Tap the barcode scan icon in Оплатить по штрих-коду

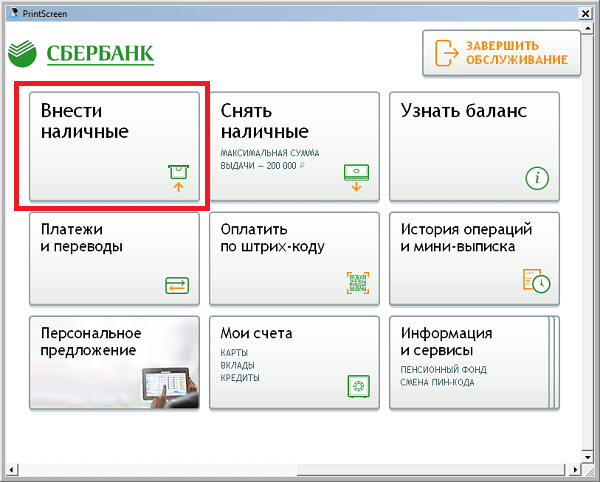[357, 282]
